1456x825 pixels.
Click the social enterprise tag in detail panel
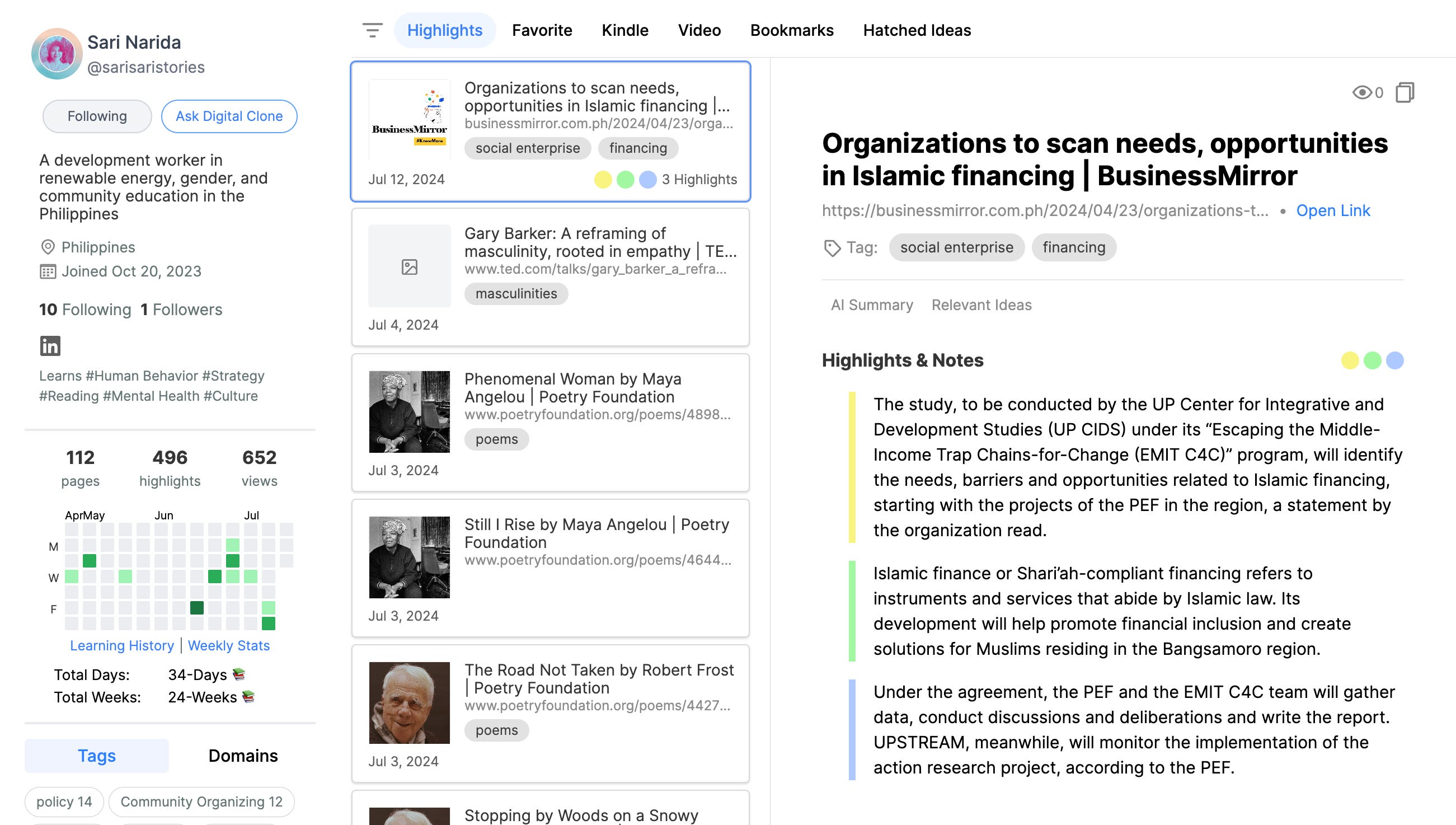coord(956,247)
